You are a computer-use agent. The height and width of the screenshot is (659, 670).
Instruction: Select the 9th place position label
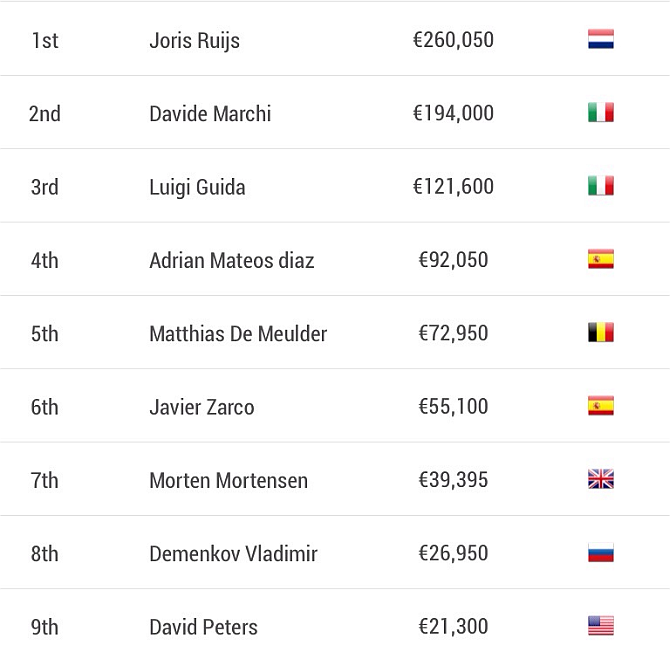(x=44, y=627)
